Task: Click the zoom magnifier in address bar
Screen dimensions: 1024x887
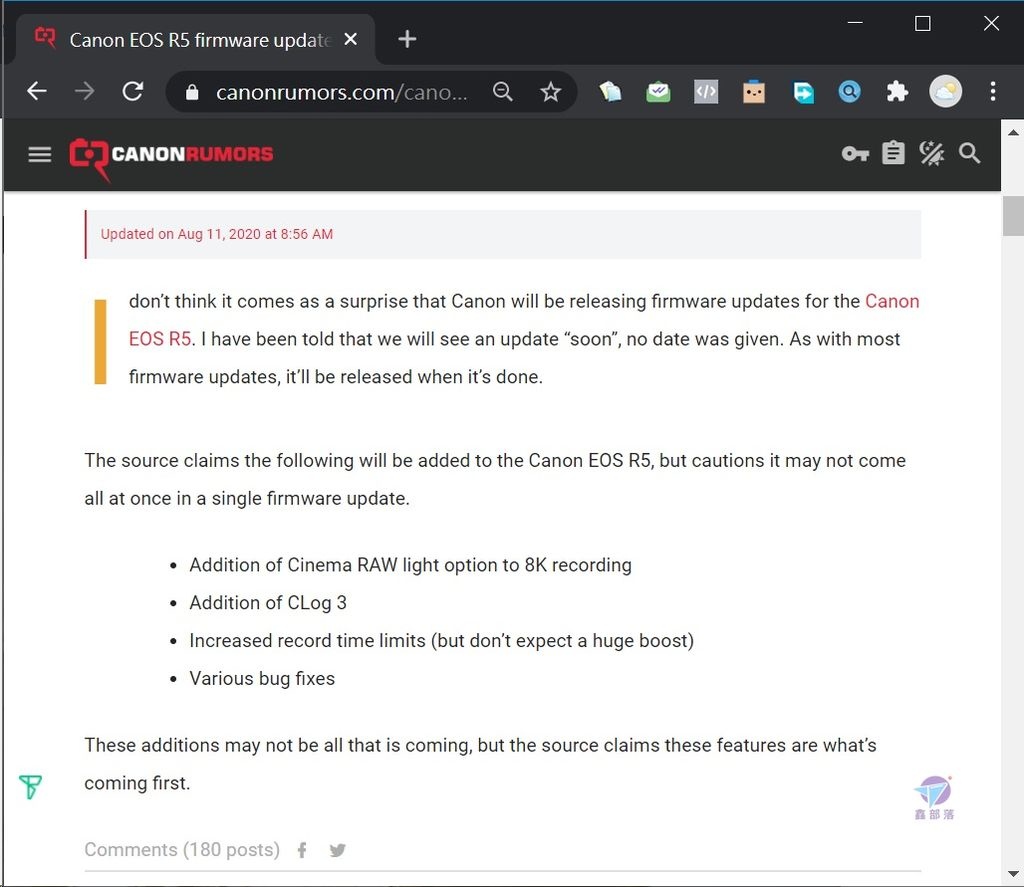Action: (x=502, y=91)
